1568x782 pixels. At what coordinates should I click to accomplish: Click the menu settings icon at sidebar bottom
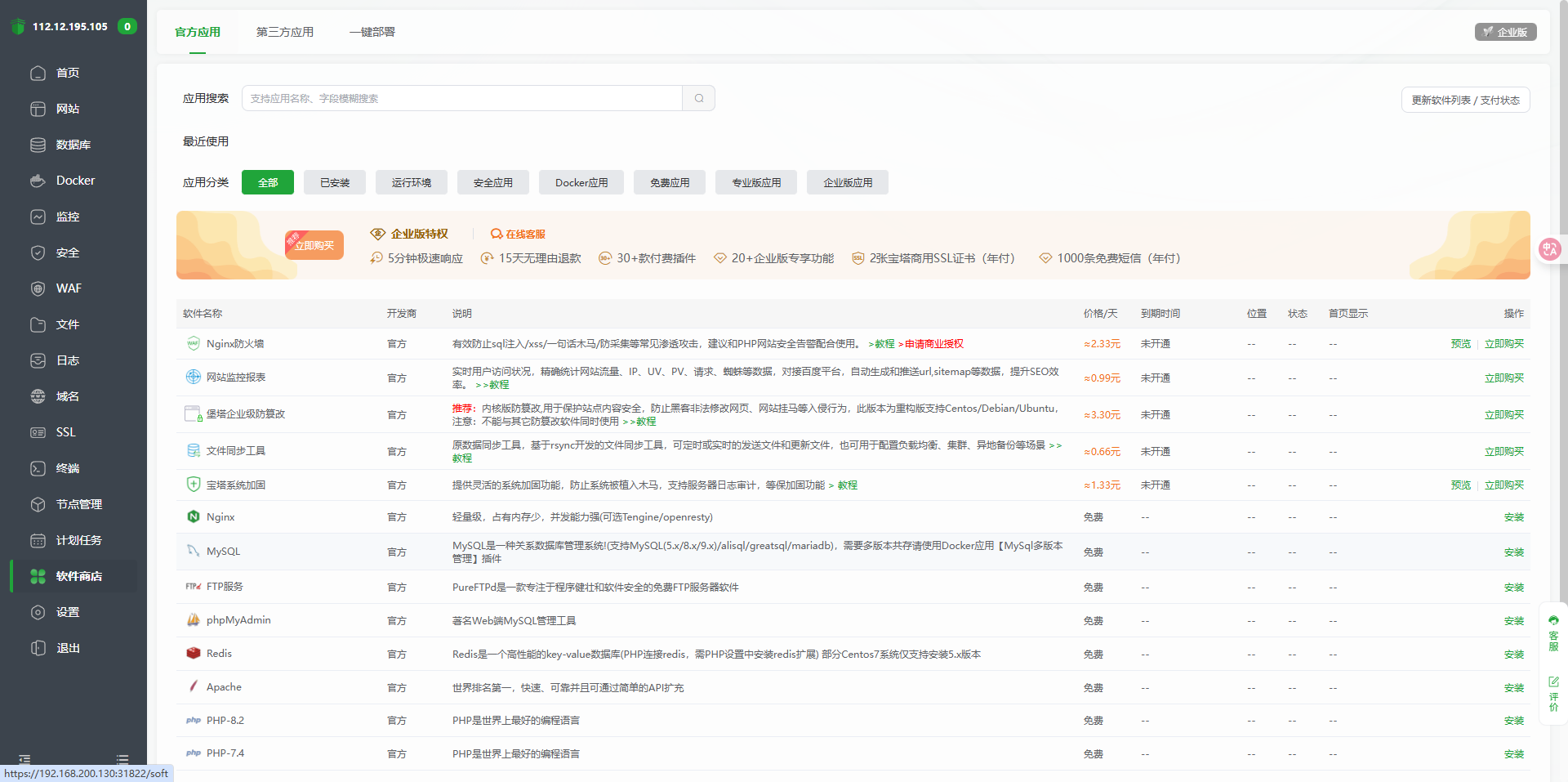tap(122, 759)
